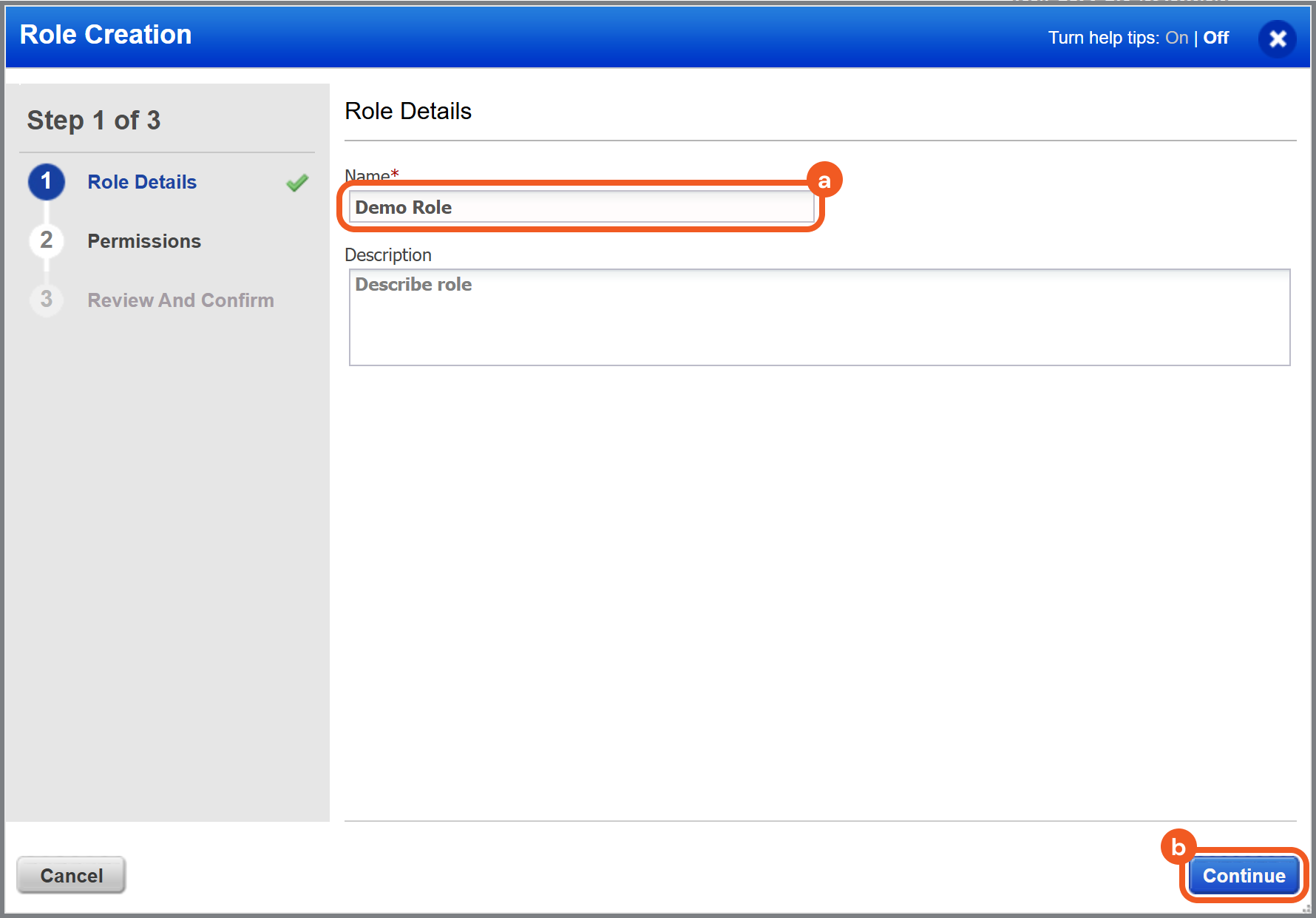Focus the Name field containing Demo Role
The width and height of the screenshot is (1316, 918).
tap(580, 207)
